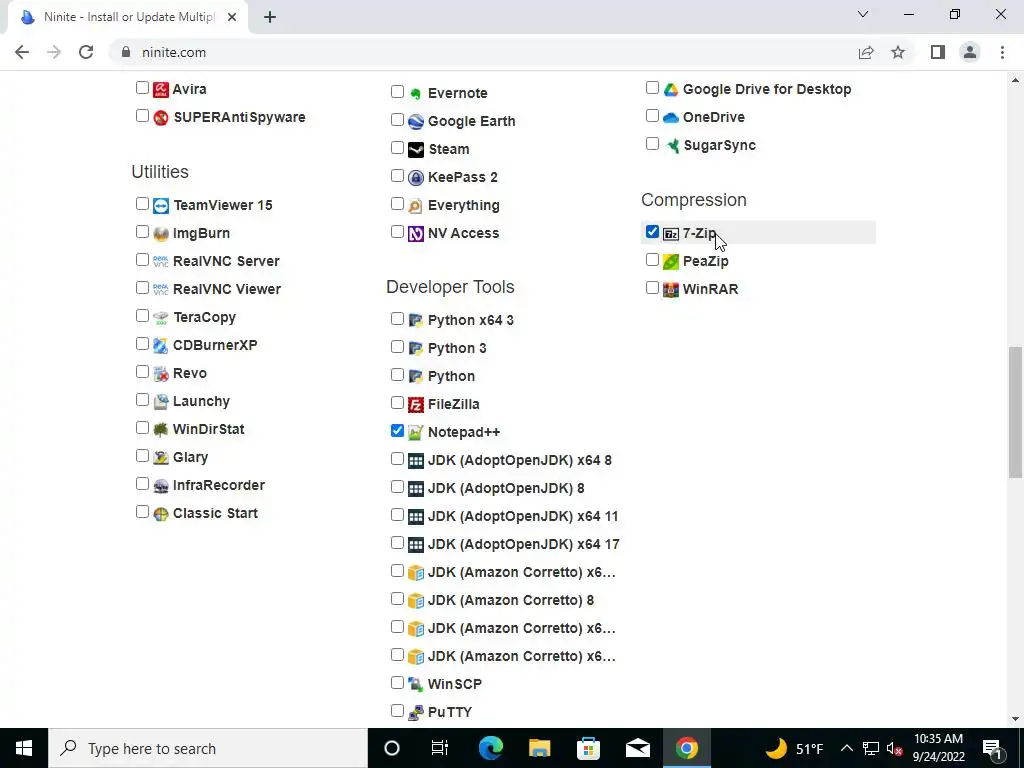Share this page from the toolbar

point(866,52)
